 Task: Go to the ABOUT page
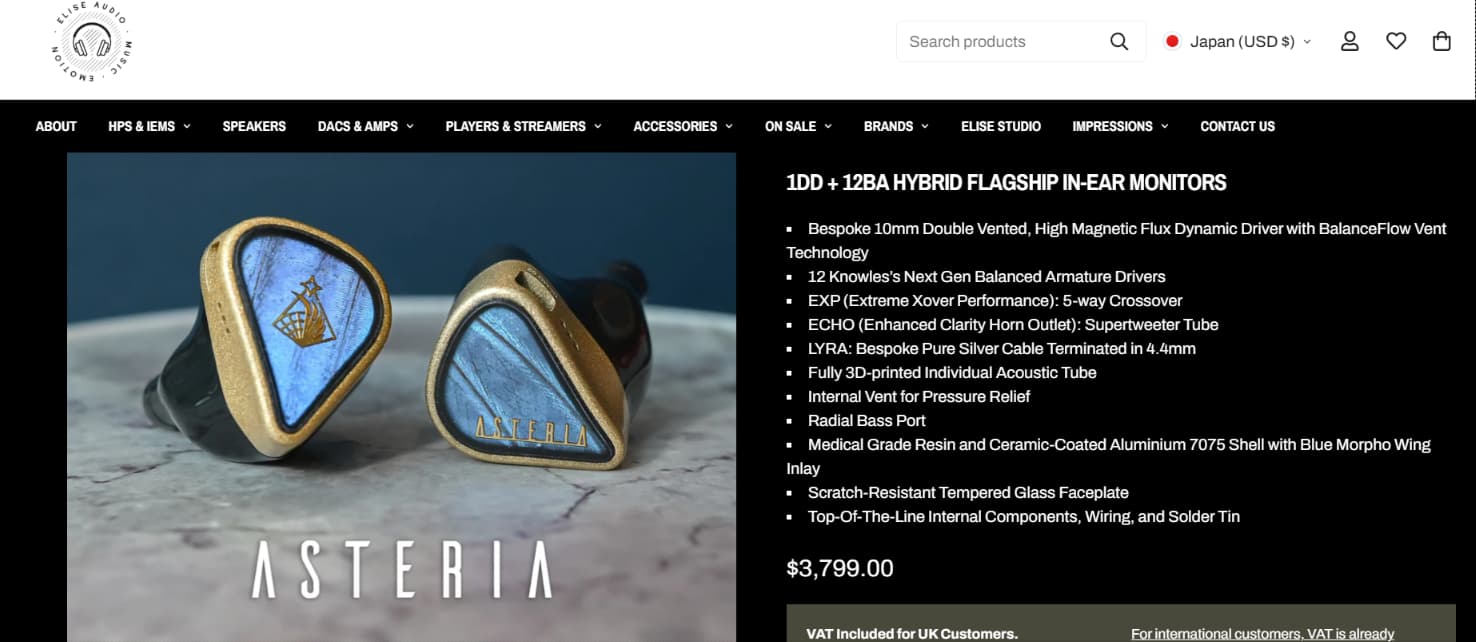(x=56, y=126)
